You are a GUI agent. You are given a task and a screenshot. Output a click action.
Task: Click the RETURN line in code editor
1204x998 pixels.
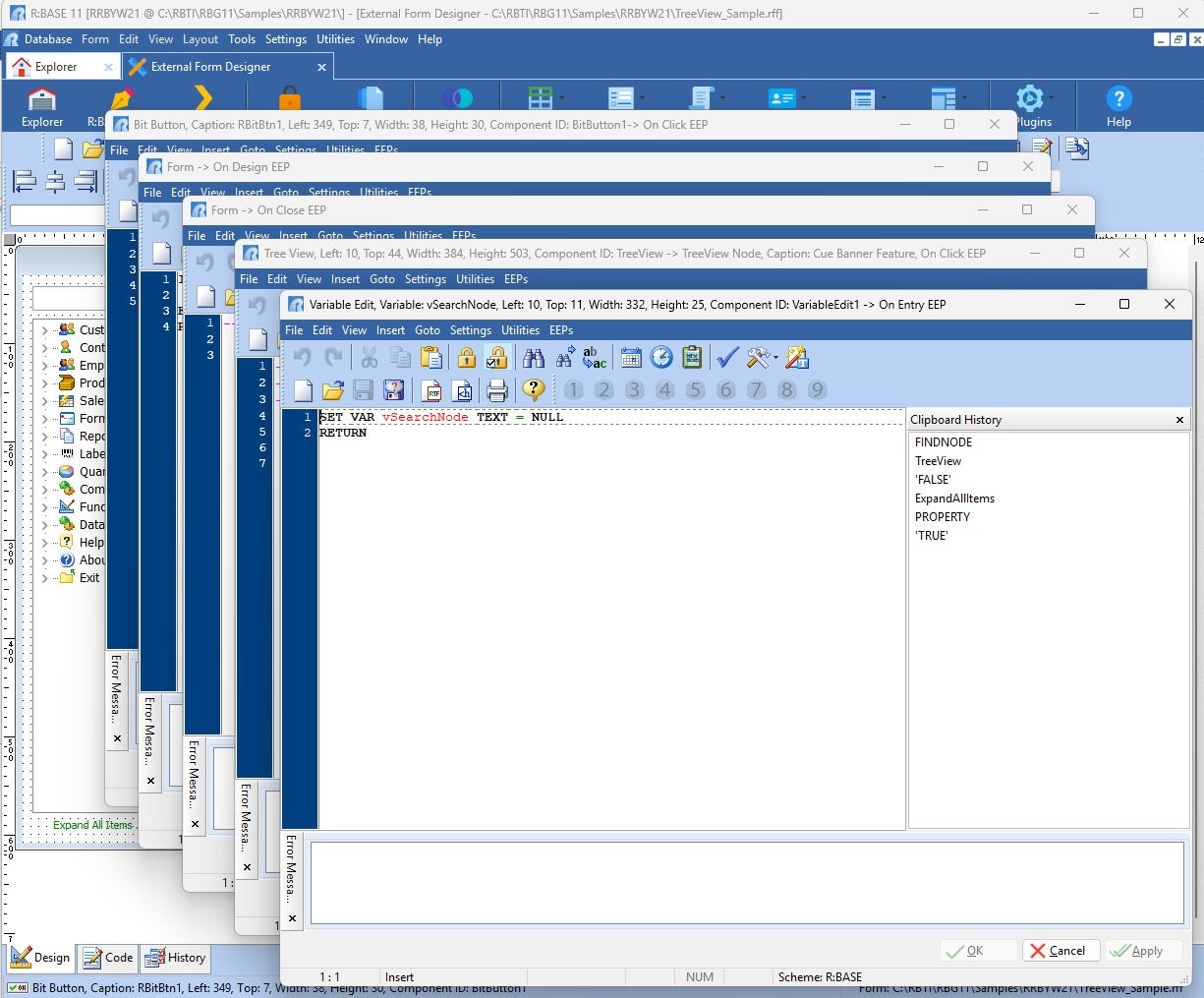click(343, 433)
